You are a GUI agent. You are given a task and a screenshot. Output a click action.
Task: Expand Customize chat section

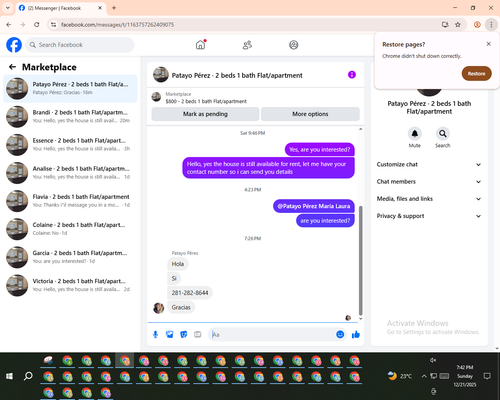tap(429, 164)
